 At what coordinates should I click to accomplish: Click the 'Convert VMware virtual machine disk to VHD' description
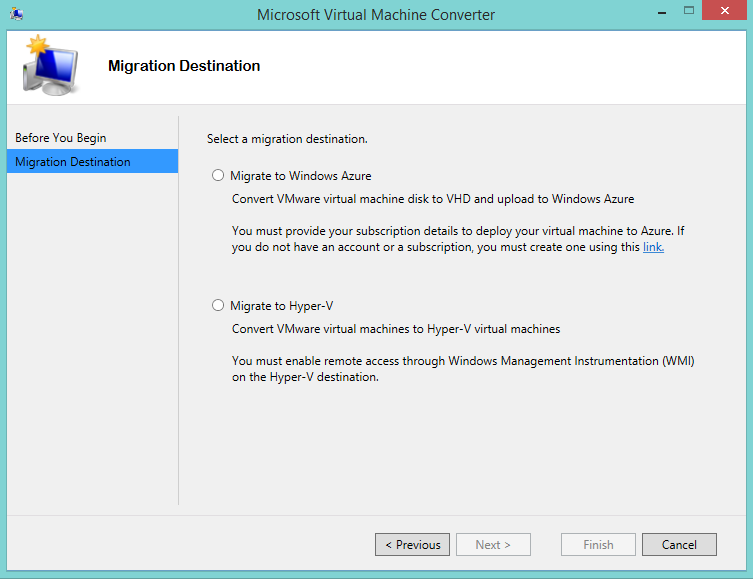(x=433, y=199)
